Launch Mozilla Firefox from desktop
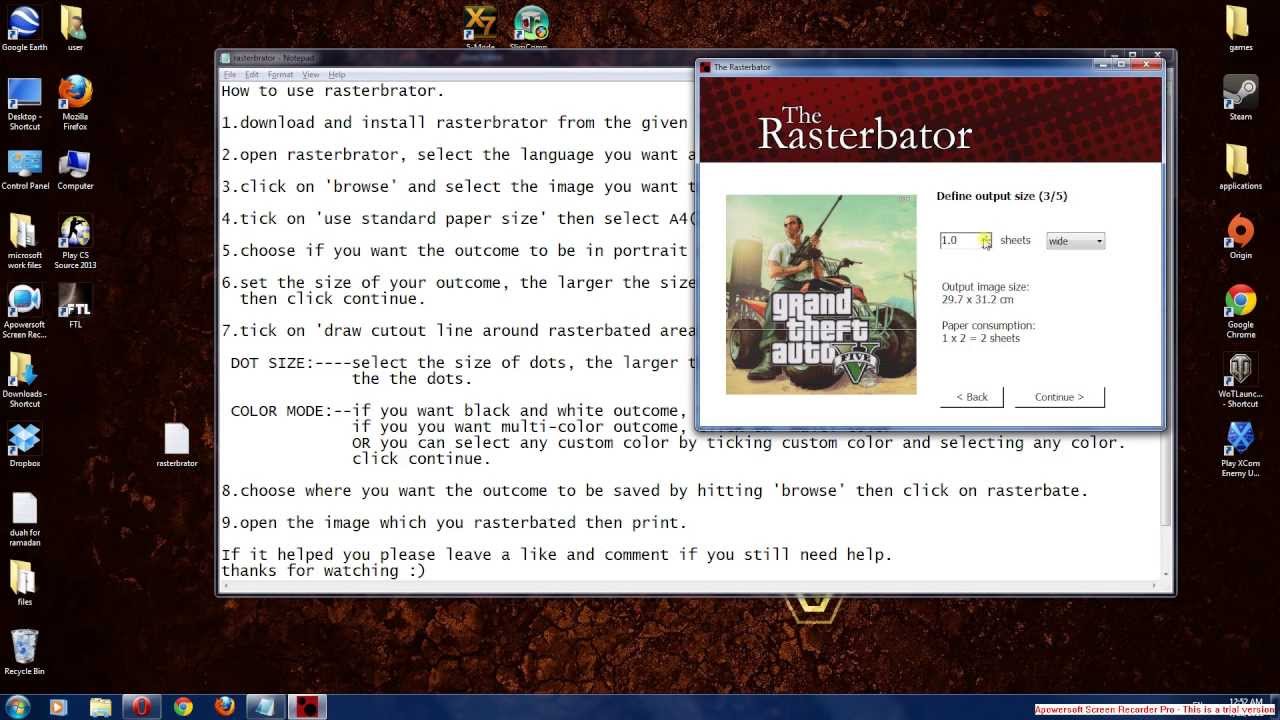Image resolution: width=1280 pixels, height=720 pixels. point(75,103)
